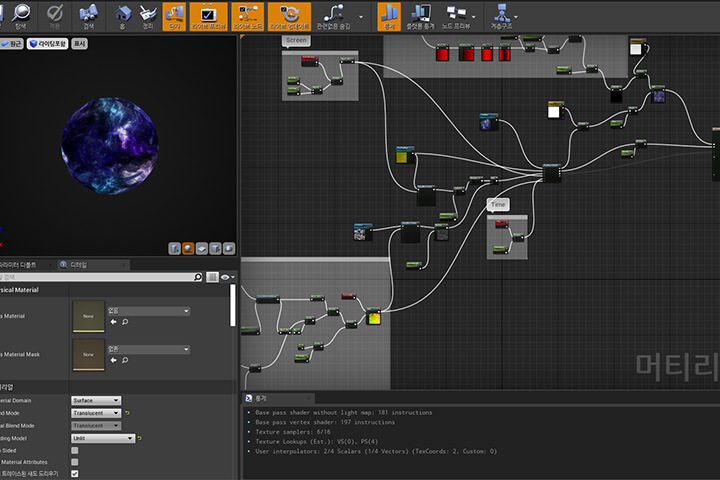
Task: Open the Hierarchy dropdown arrow
Action: 516,17
